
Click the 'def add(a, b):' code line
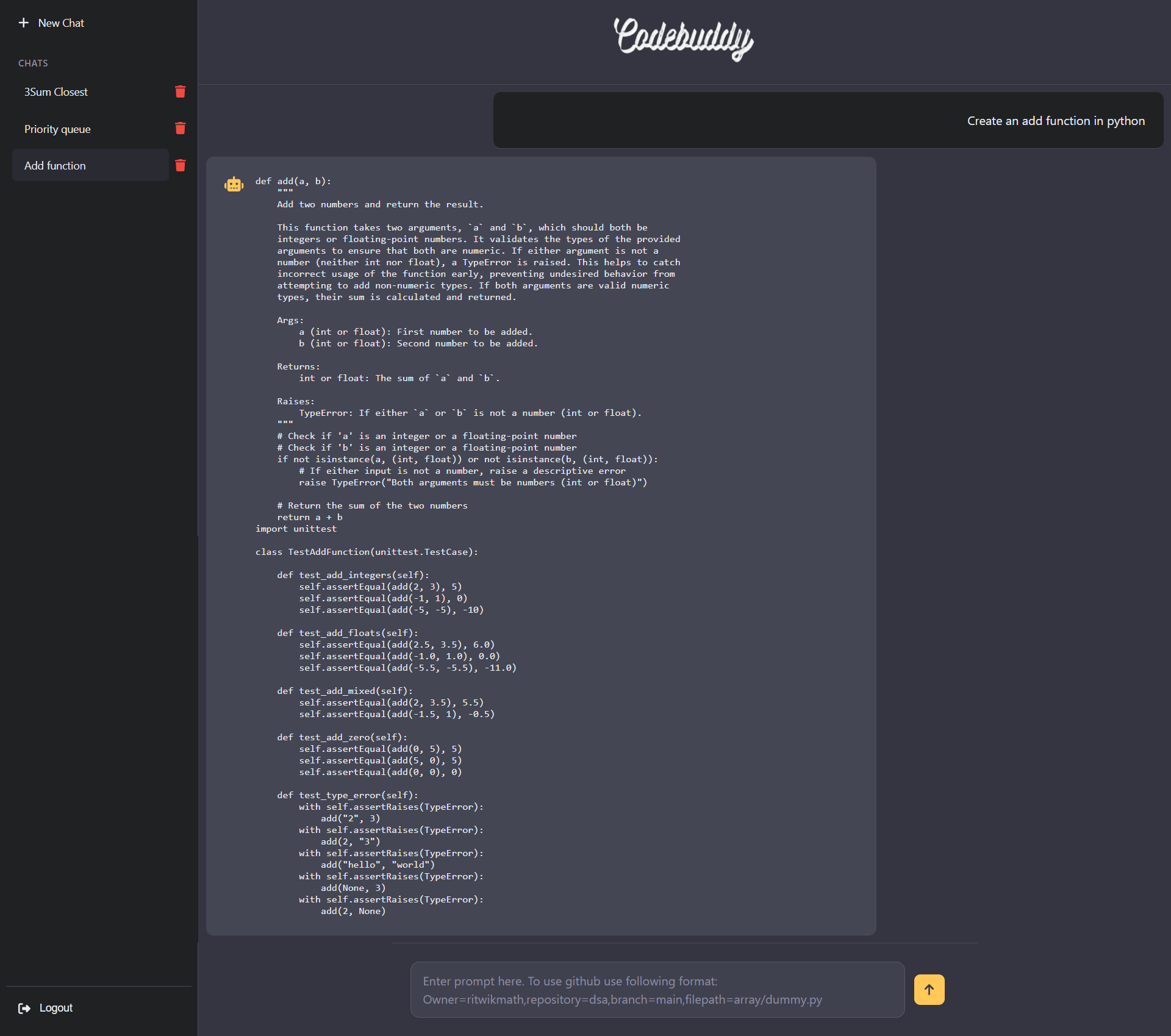293,181
